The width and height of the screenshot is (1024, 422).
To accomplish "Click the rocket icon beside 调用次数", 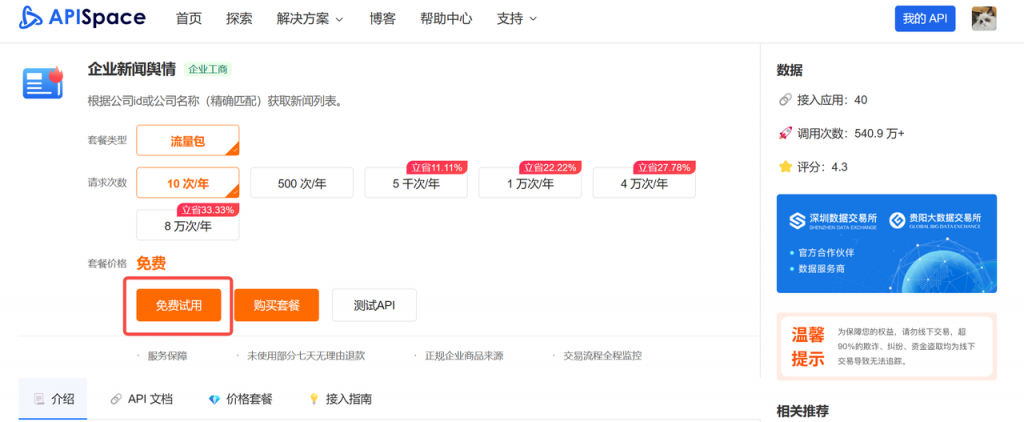I will [785, 133].
